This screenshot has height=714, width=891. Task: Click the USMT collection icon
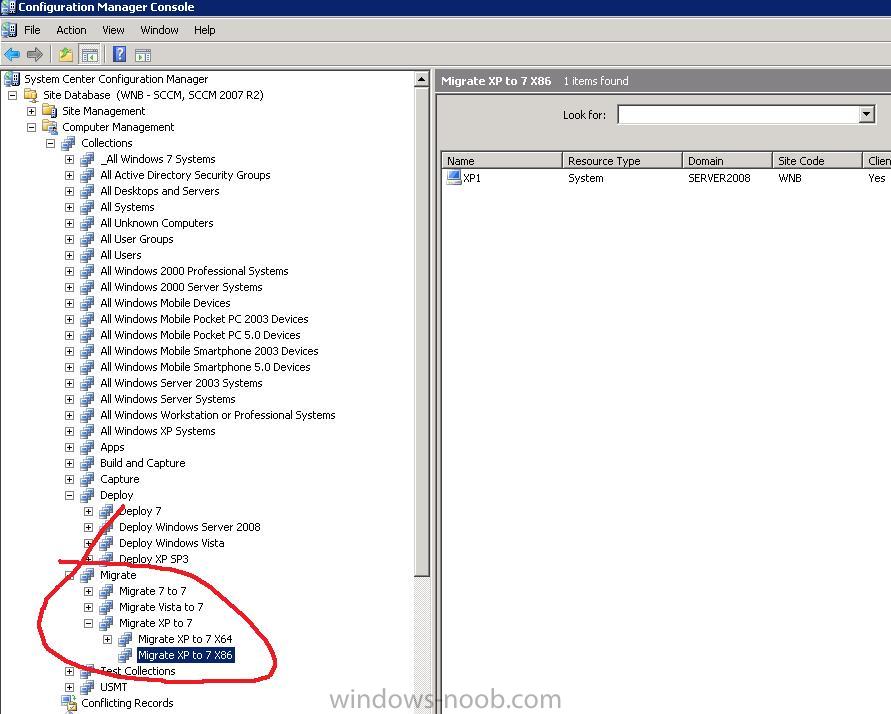(x=87, y=687)
